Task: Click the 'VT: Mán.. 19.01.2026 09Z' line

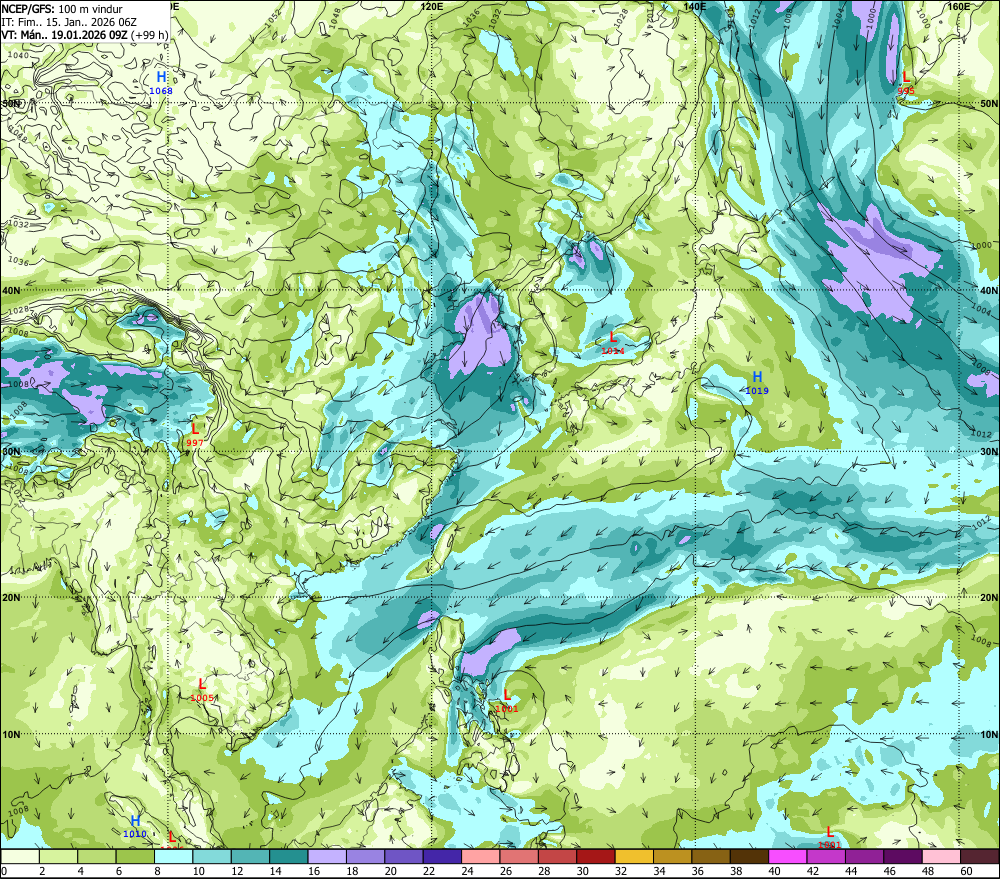Action: point(64,34)
